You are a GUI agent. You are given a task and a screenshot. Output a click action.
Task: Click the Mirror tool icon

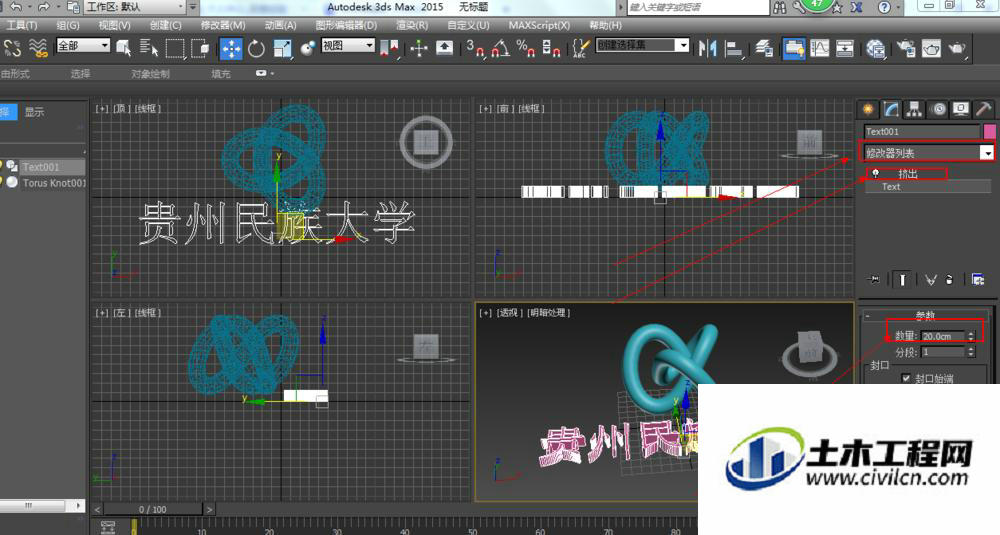tap(707, 48)
